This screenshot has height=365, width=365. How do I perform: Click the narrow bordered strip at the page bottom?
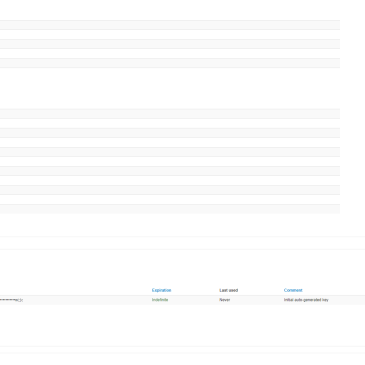pyautogui.click(x=182, y=350)
